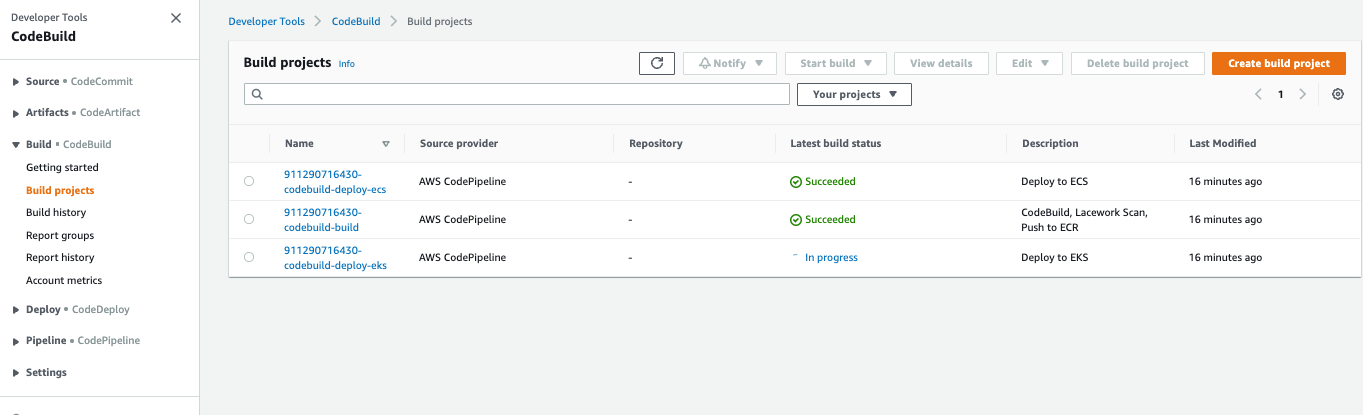Open 911290716430-codebuild-deploy-ecs project link
The height and width of the screenshot is (415, 1363).
pos(335,181)
